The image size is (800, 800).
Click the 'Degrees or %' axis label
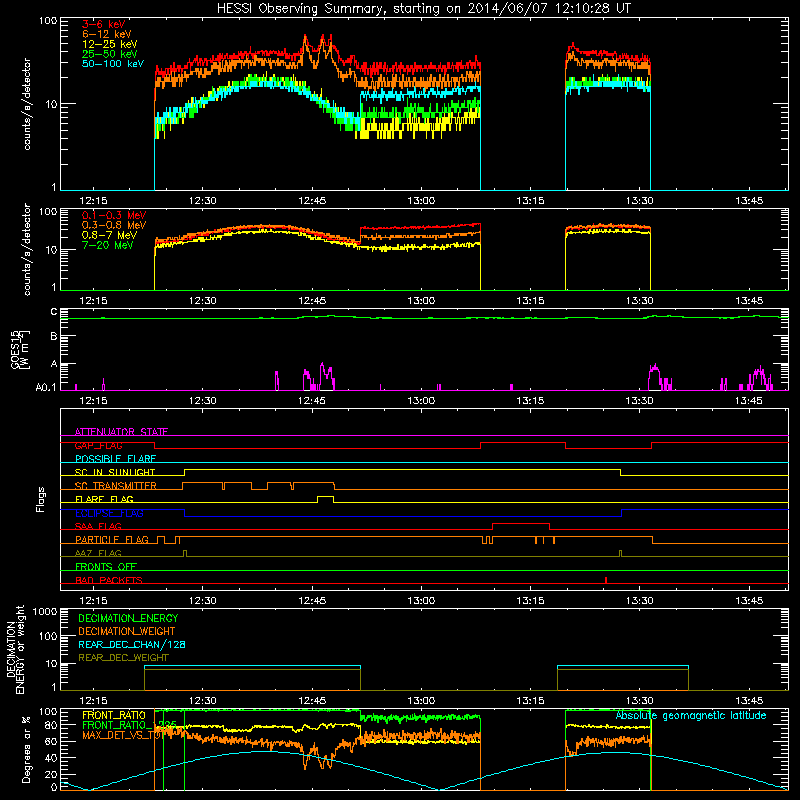tap(26, 749)
